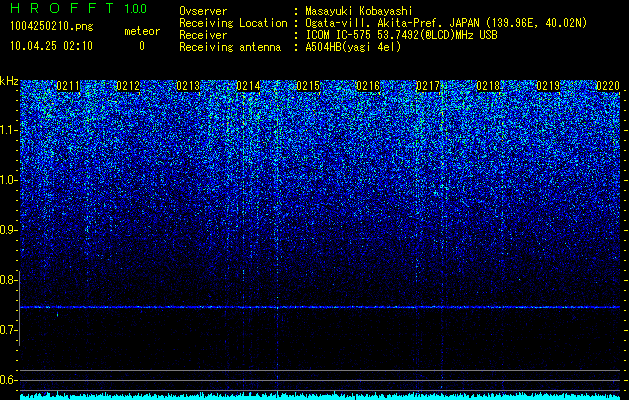Click the 1.1 frequency axis label
Image resolution: width=629 pixels, height=400 pixels.
(x=9, y=130)
